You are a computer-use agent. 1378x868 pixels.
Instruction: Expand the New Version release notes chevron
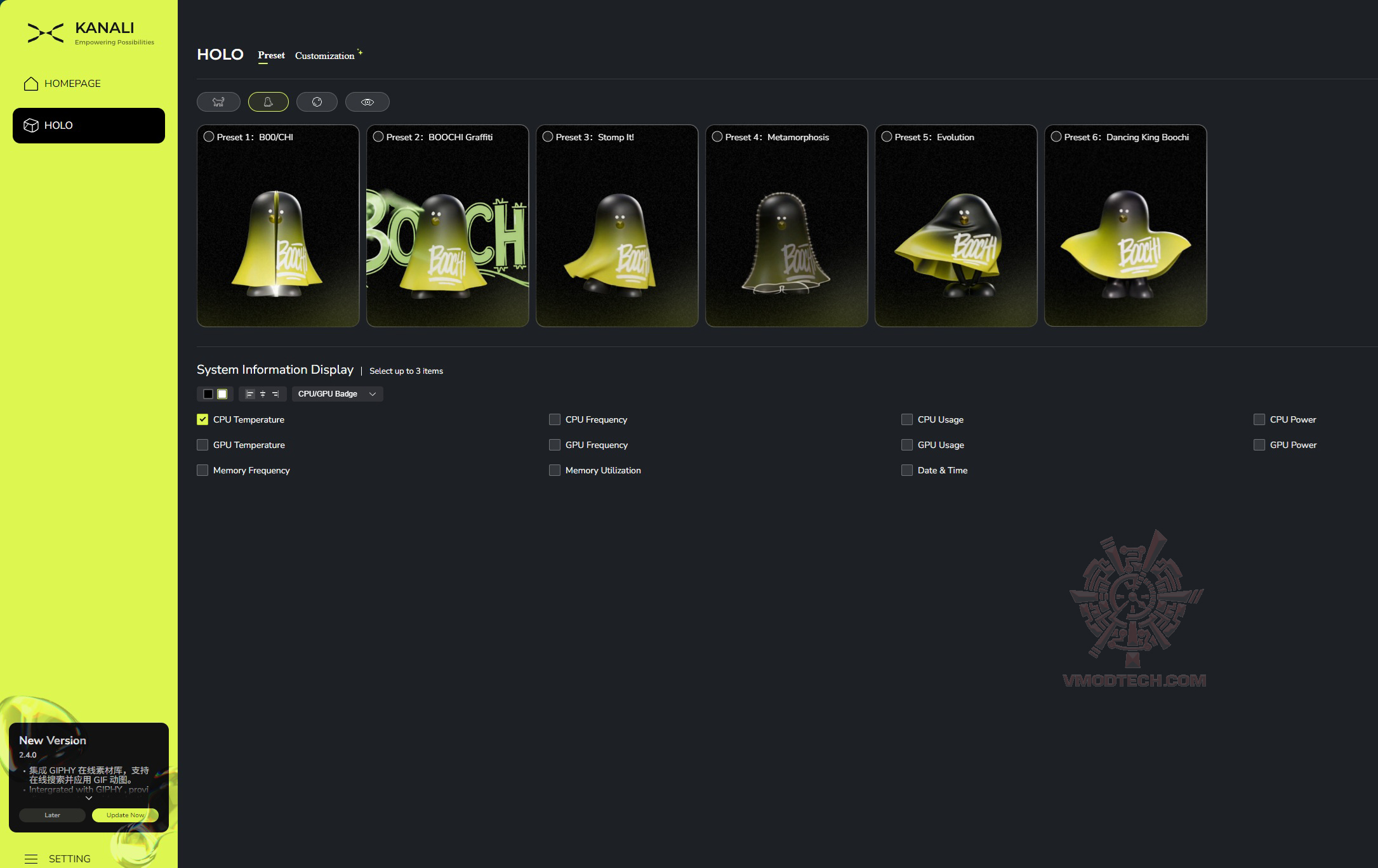(89, 798)
